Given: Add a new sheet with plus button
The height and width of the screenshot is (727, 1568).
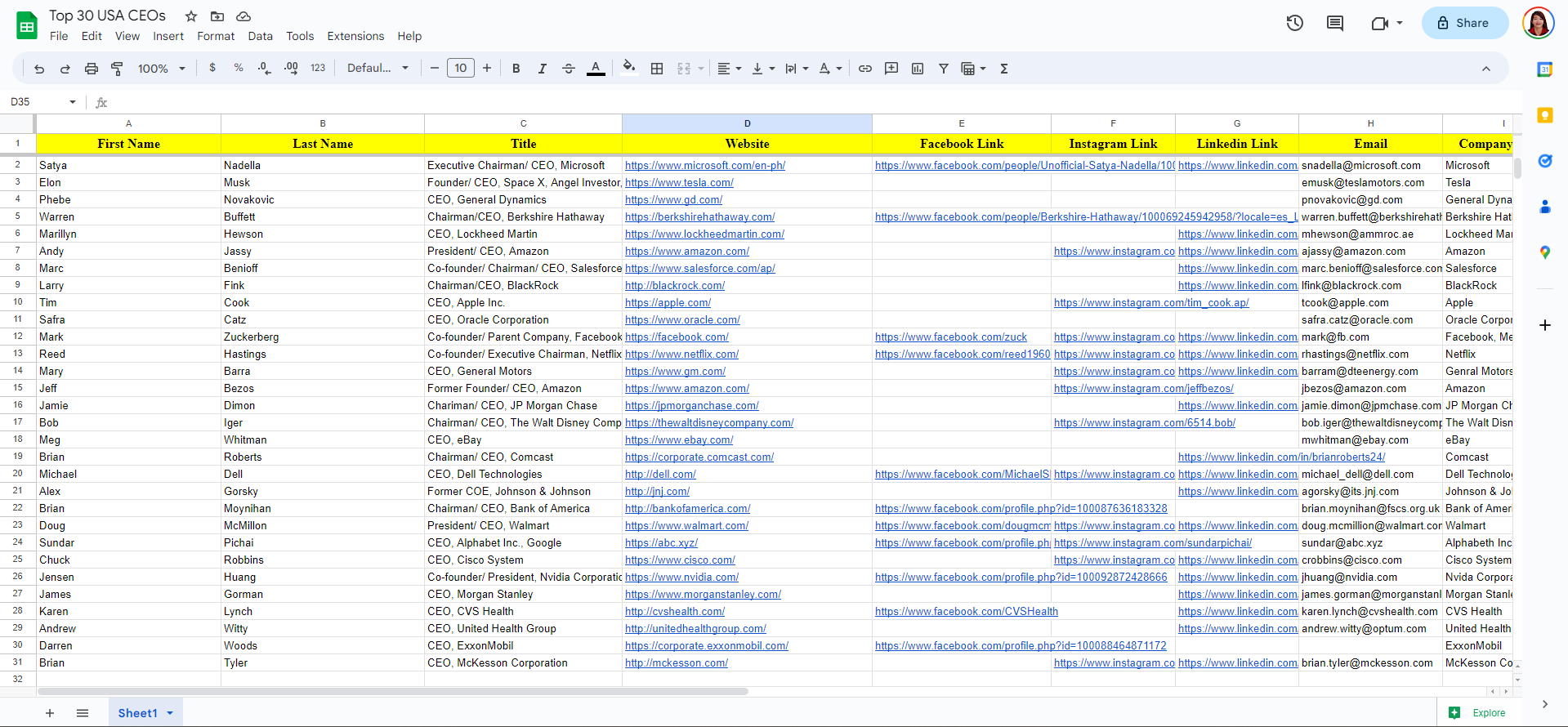Looking at the screenshot, I should [50, 713].
